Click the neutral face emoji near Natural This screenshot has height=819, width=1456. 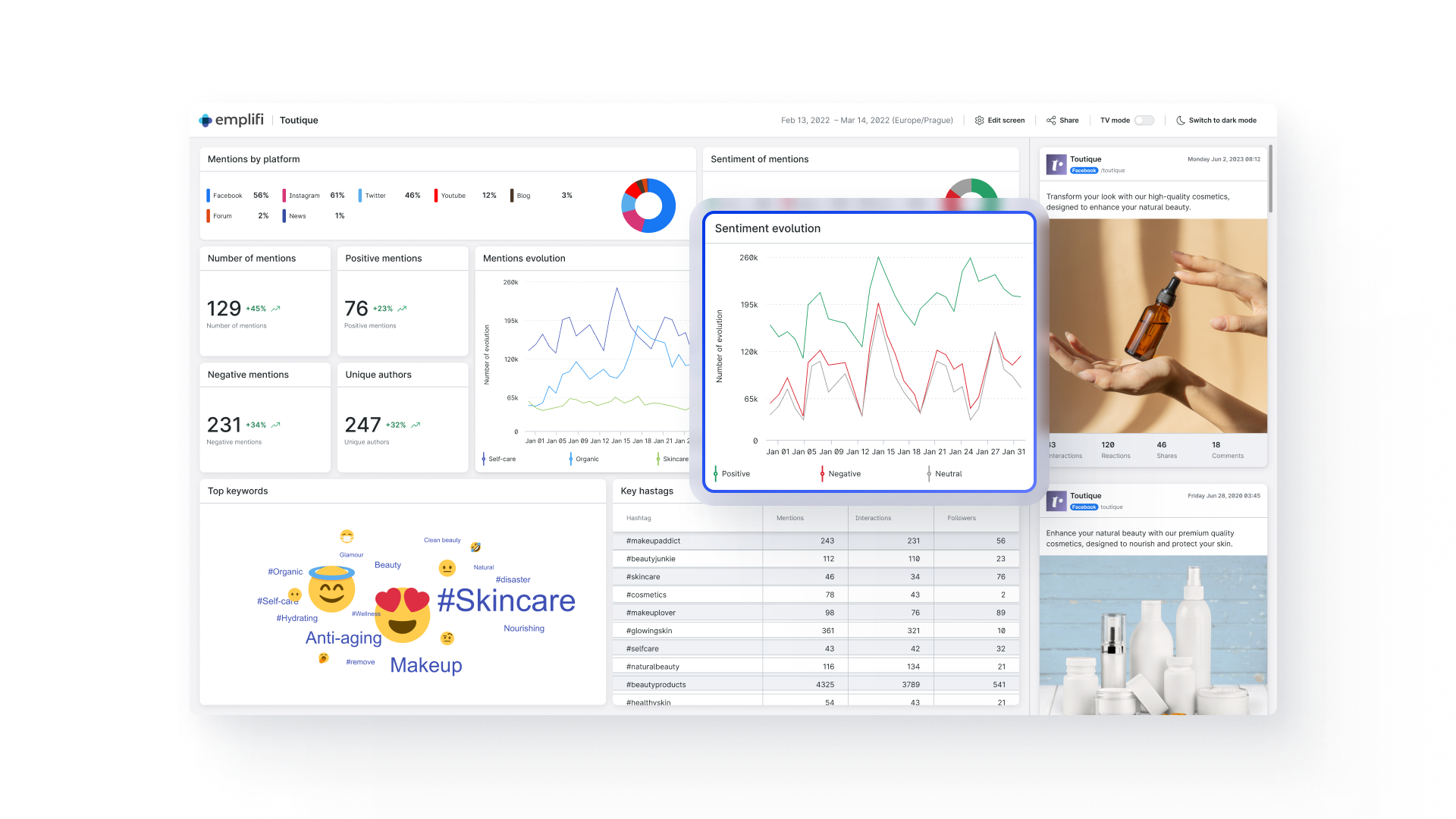click(x=447, y=568)
